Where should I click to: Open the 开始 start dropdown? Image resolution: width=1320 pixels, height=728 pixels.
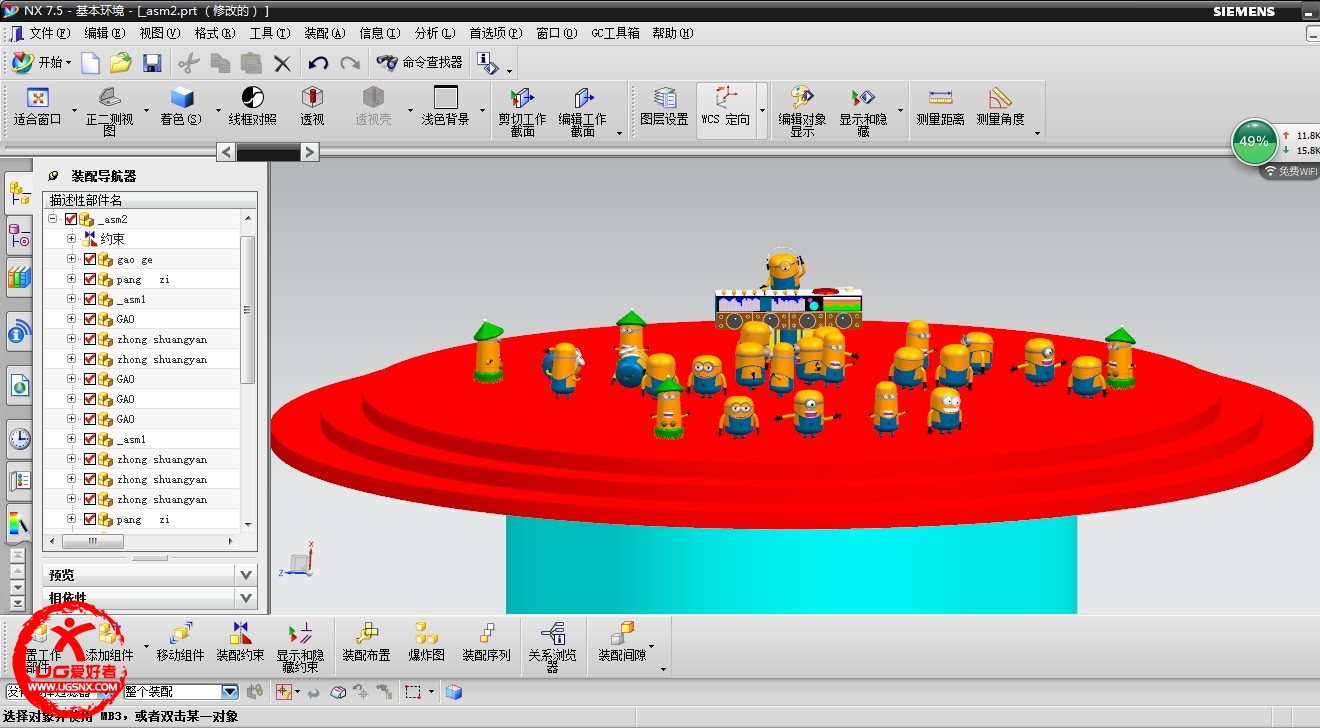coord(42,63)
